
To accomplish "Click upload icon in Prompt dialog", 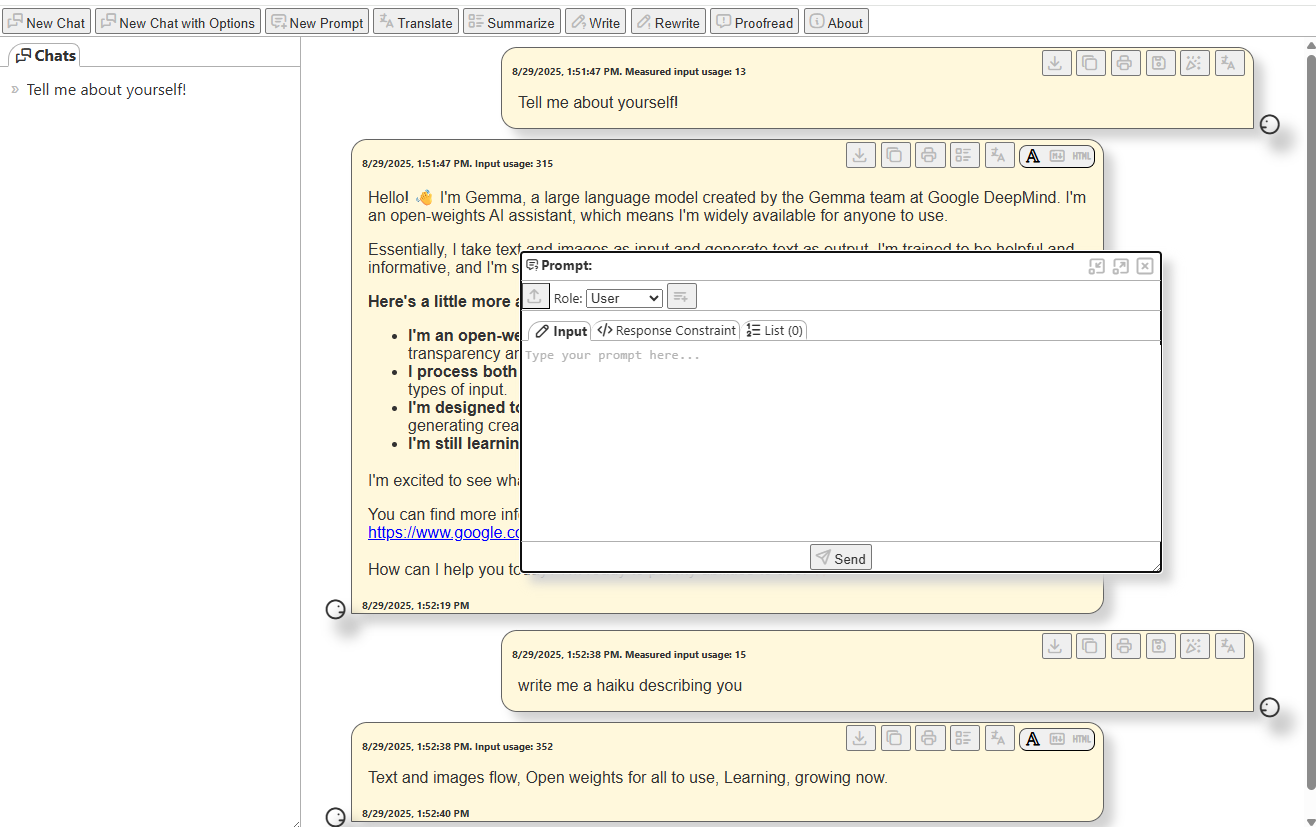I will [535, 297].
